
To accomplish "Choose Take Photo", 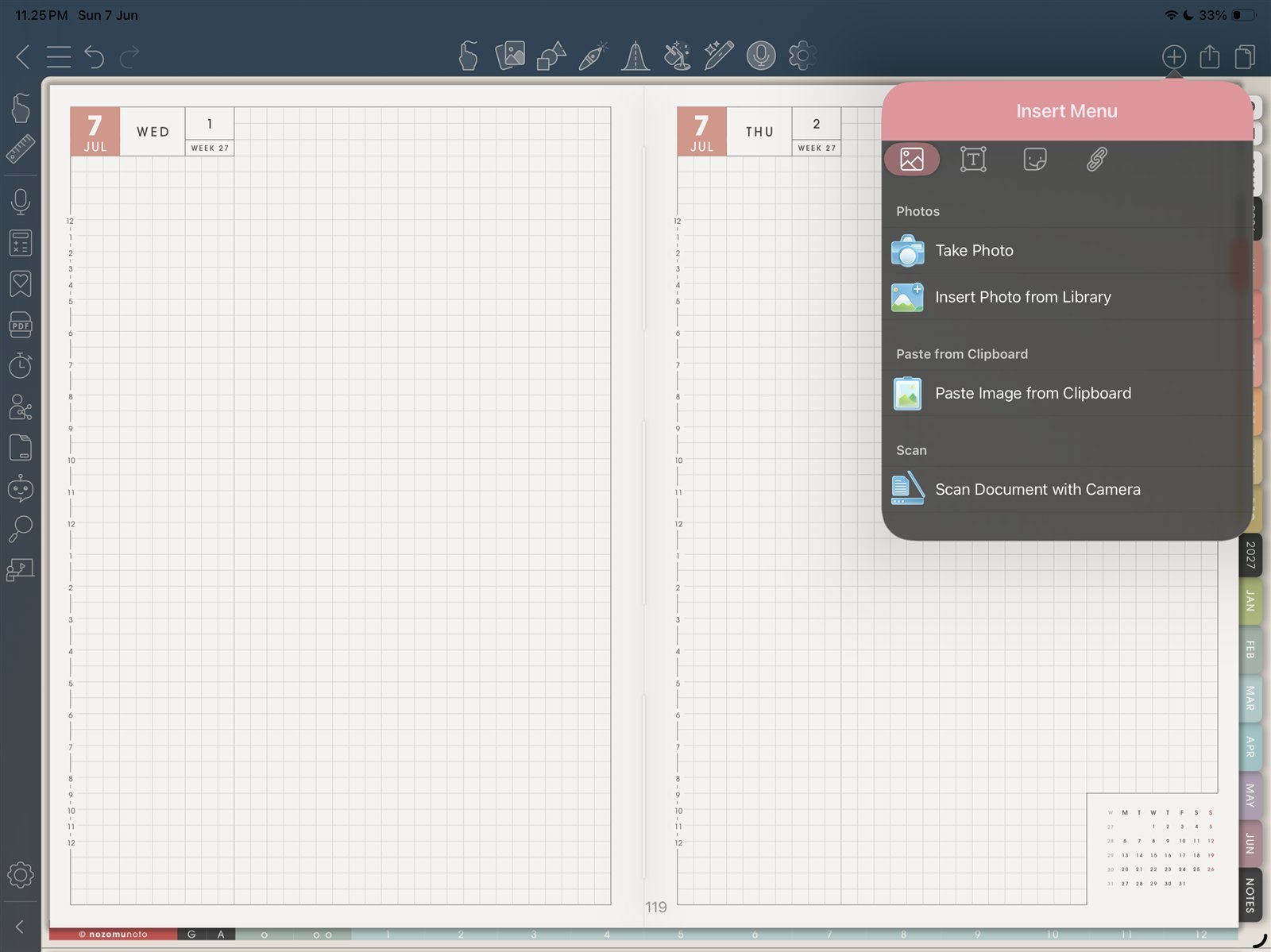I will 1067,251.
